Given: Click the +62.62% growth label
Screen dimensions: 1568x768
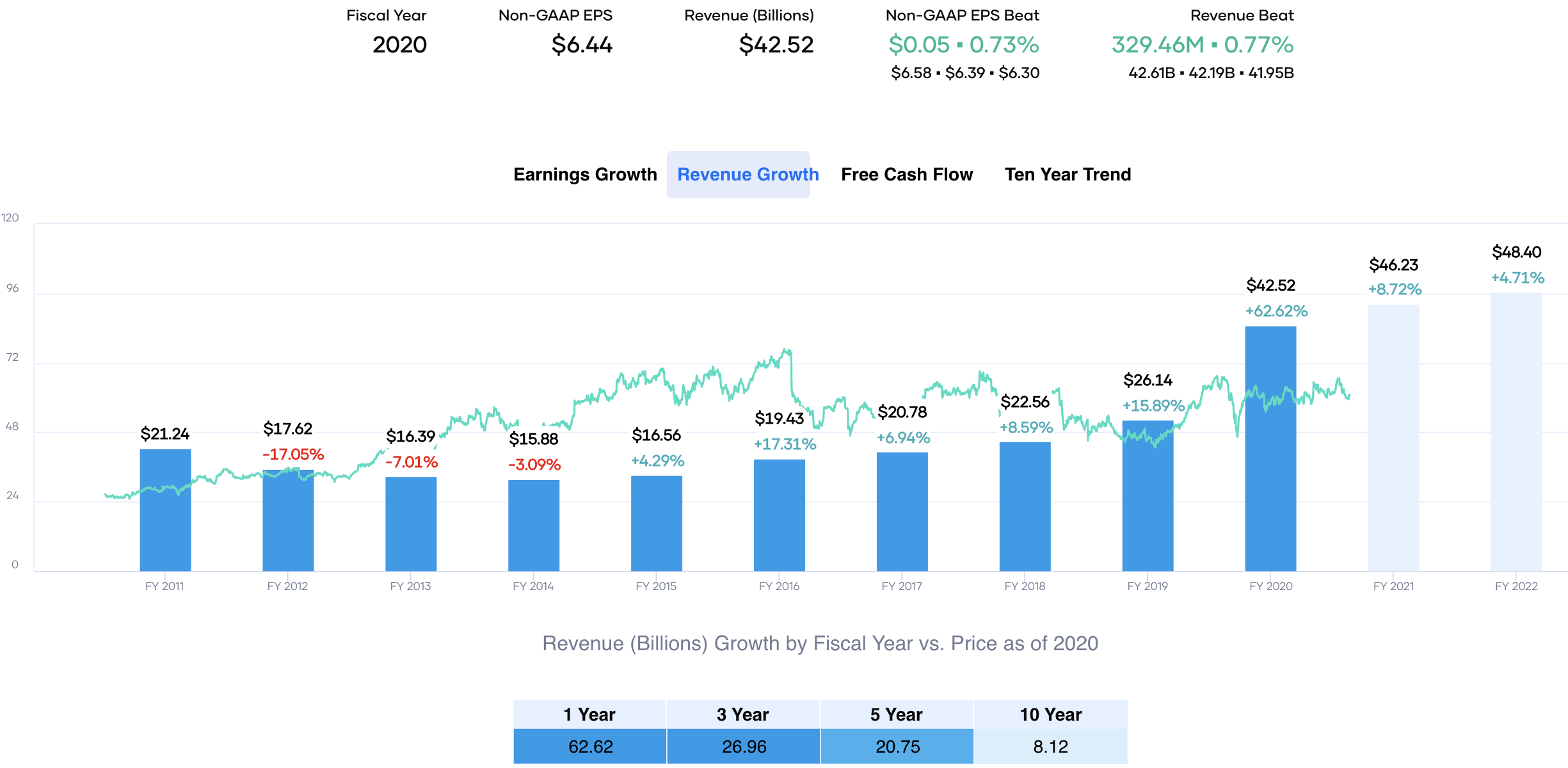Looking at the screenshot, I should (x=1276, y=311).
